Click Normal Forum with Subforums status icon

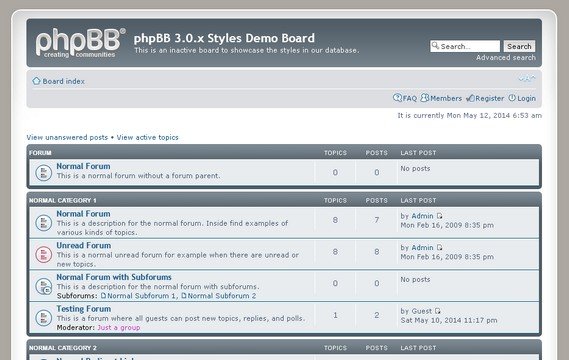coord(44,286)
